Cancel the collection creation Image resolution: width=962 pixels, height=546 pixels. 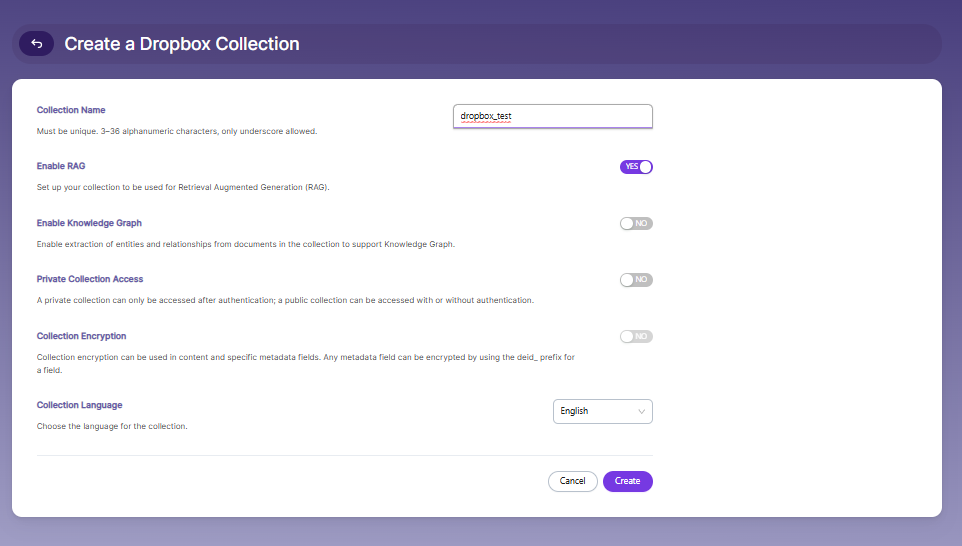(572, 481)
